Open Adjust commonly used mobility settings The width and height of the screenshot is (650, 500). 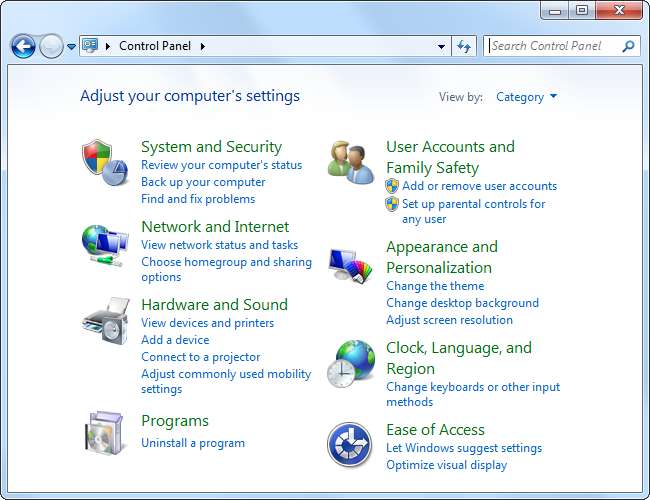226,381
